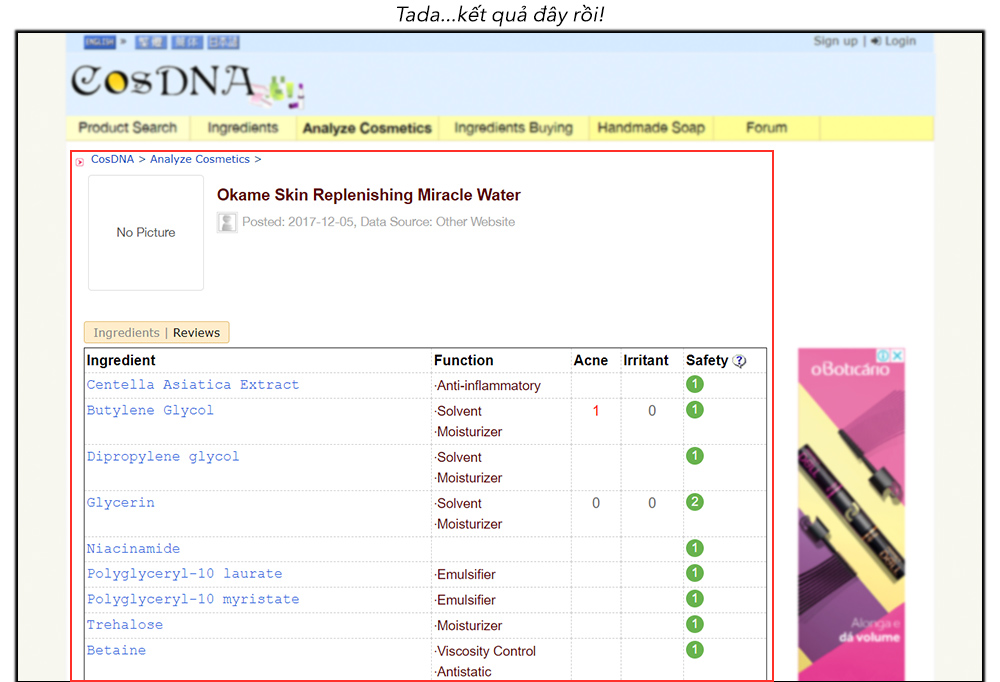Click the Safety column header

pos(707,360)
